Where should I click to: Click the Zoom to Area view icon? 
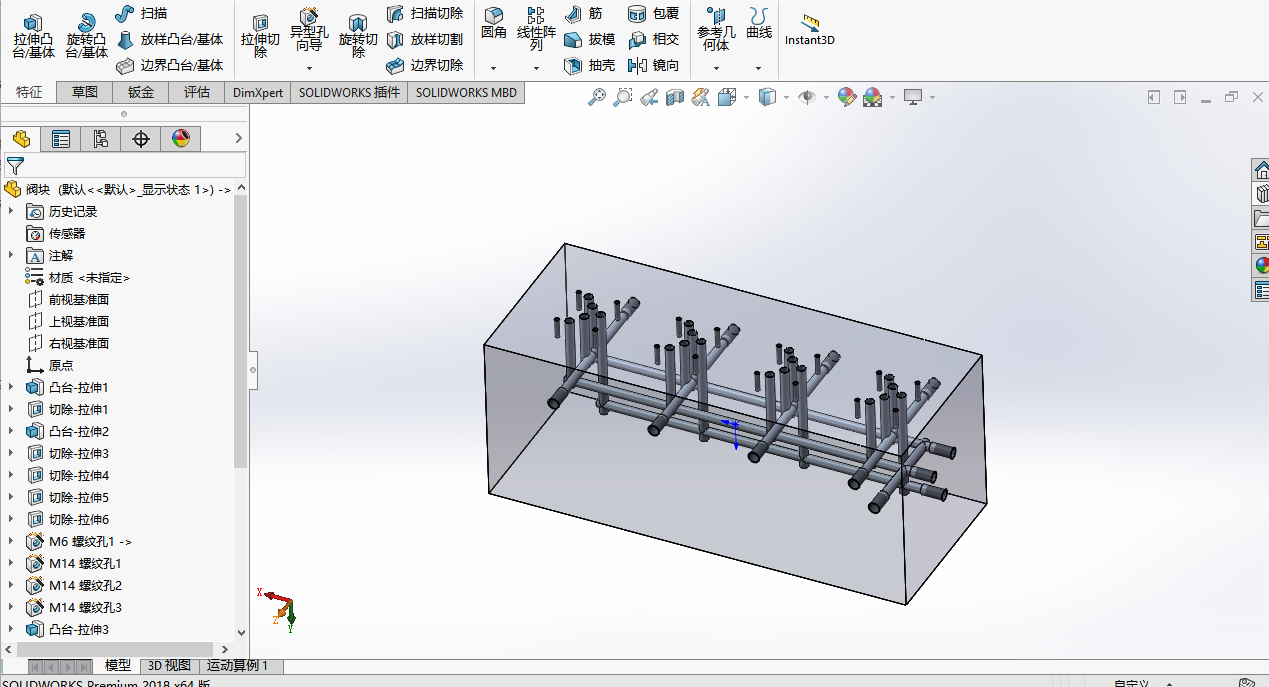click(x=623, y=97)
